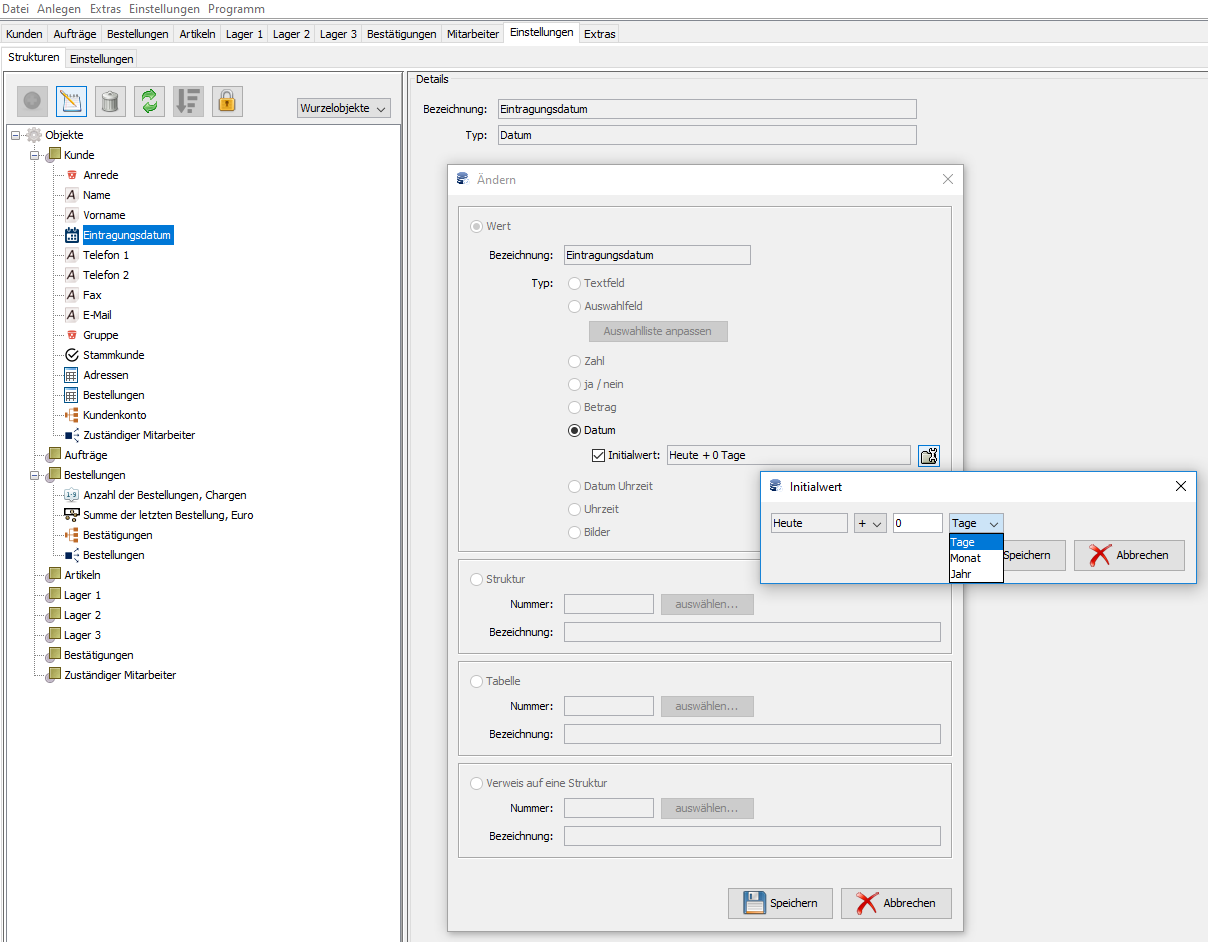This screenshot has width=1208, height=942.
Task: Open the initial value editor icon button
Action: point(929,456)
